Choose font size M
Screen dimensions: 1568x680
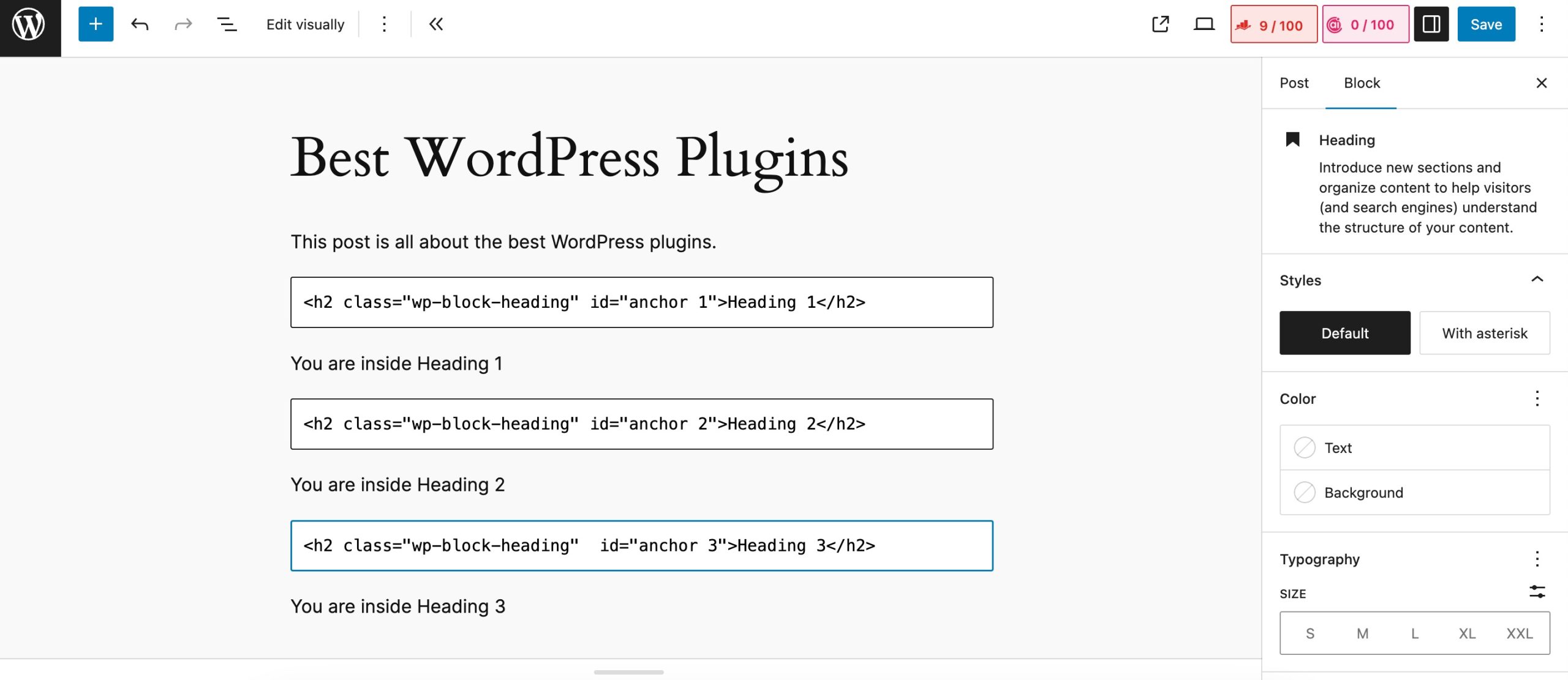[x=1362, y=633]
